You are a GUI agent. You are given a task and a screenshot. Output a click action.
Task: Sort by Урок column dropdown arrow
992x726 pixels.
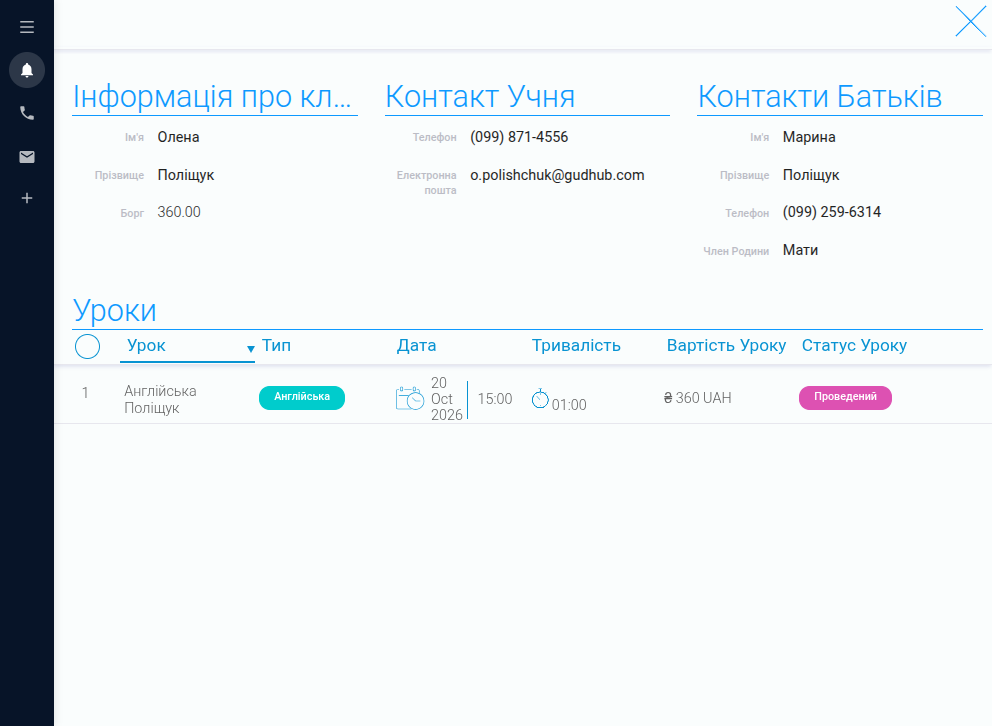tap(251, 348)
